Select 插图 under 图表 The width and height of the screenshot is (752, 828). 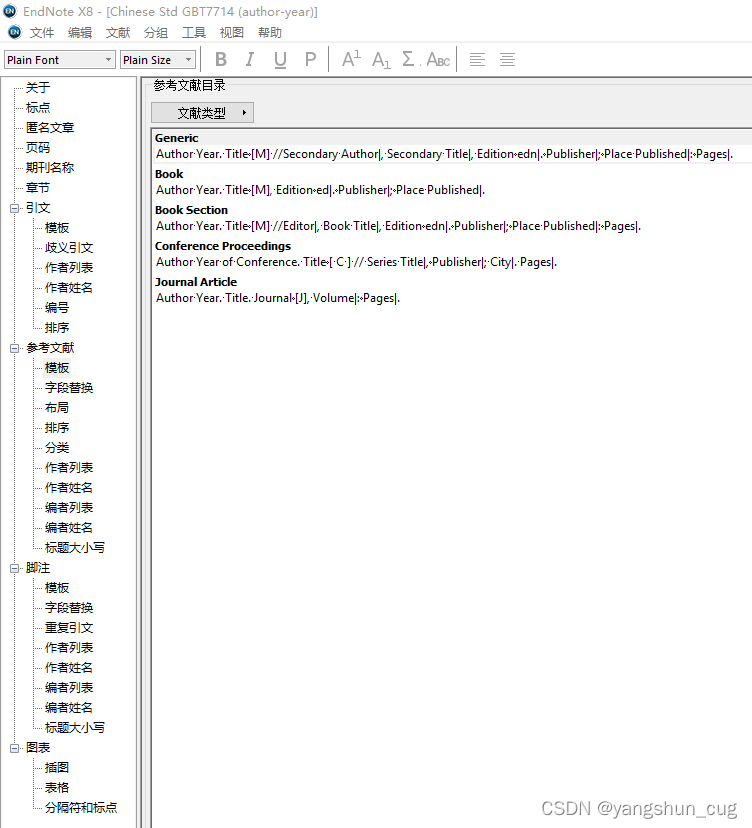point(57,768)
